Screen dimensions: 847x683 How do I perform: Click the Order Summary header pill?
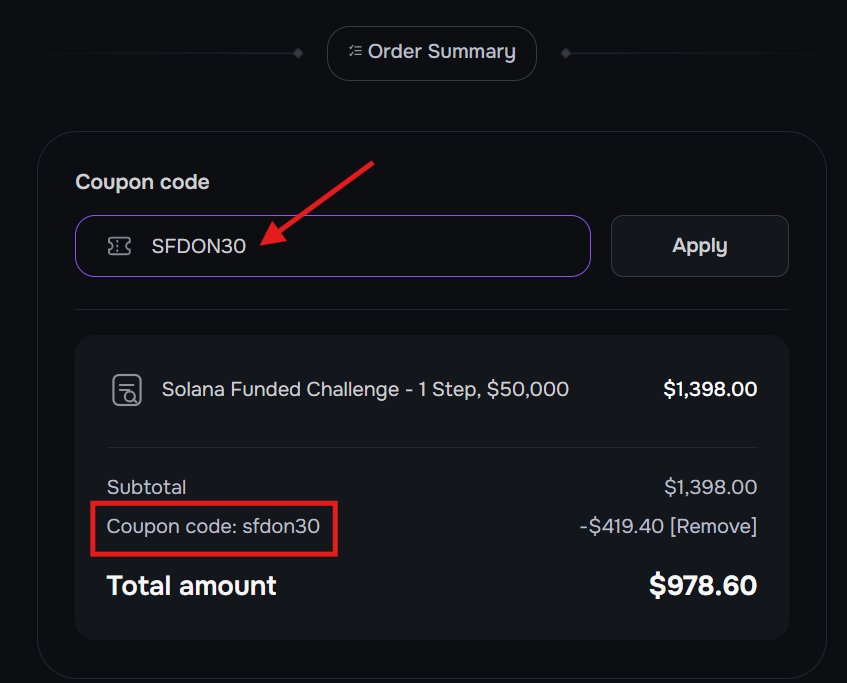431,52
